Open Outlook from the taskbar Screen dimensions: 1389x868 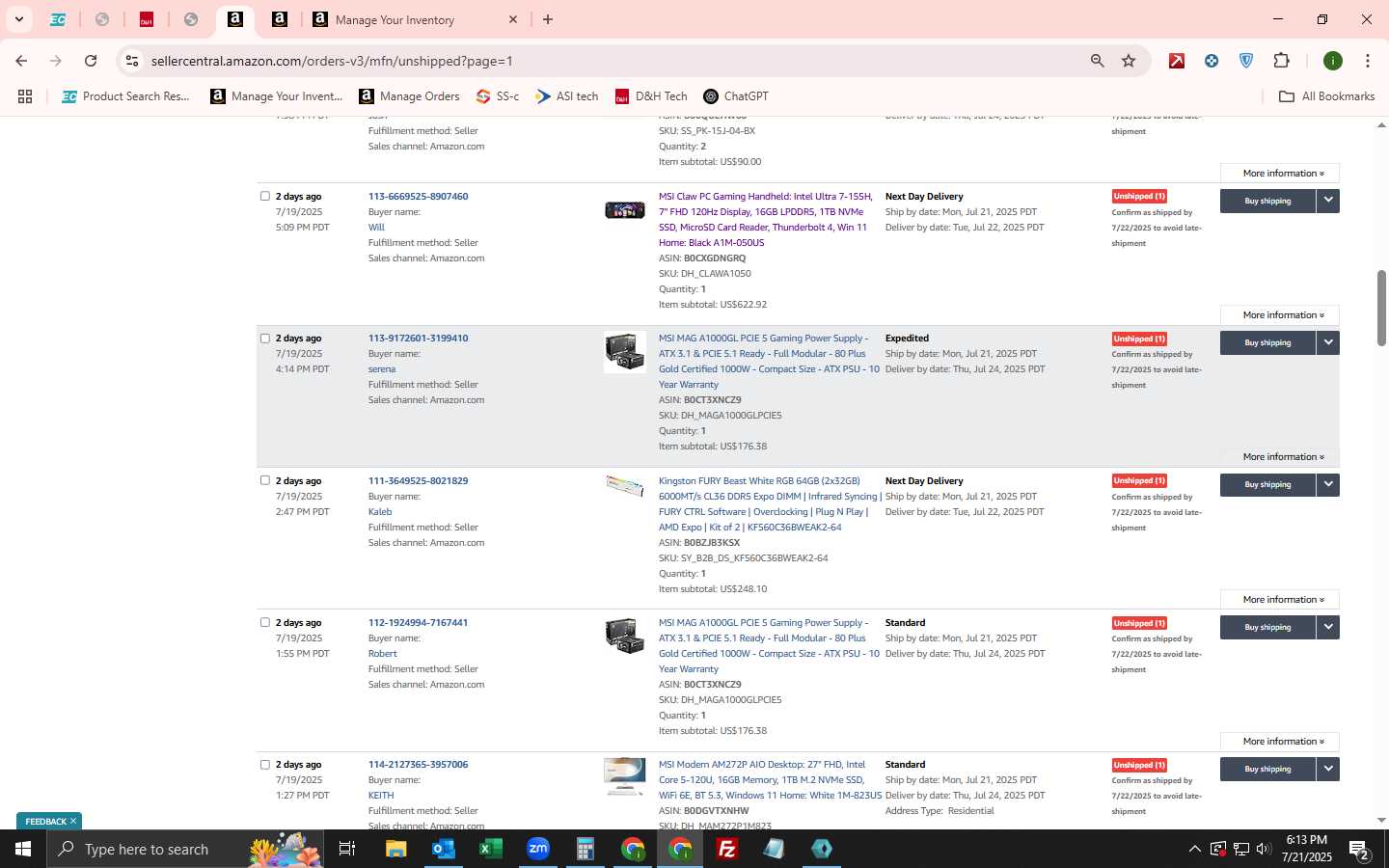(444, 849)
